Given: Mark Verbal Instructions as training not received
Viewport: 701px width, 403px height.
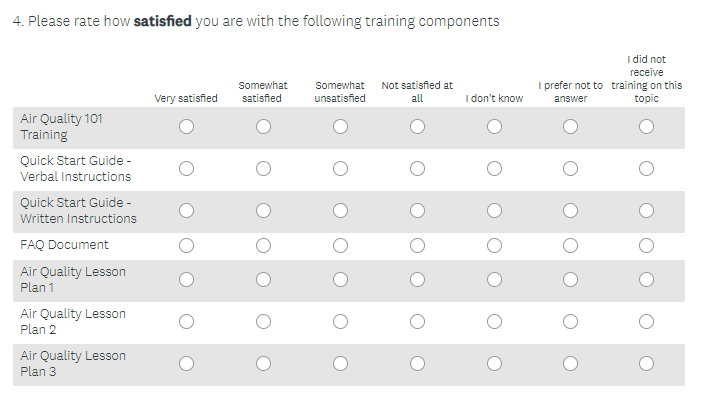Looking at the screenshot, I should (x=647, y=169).
